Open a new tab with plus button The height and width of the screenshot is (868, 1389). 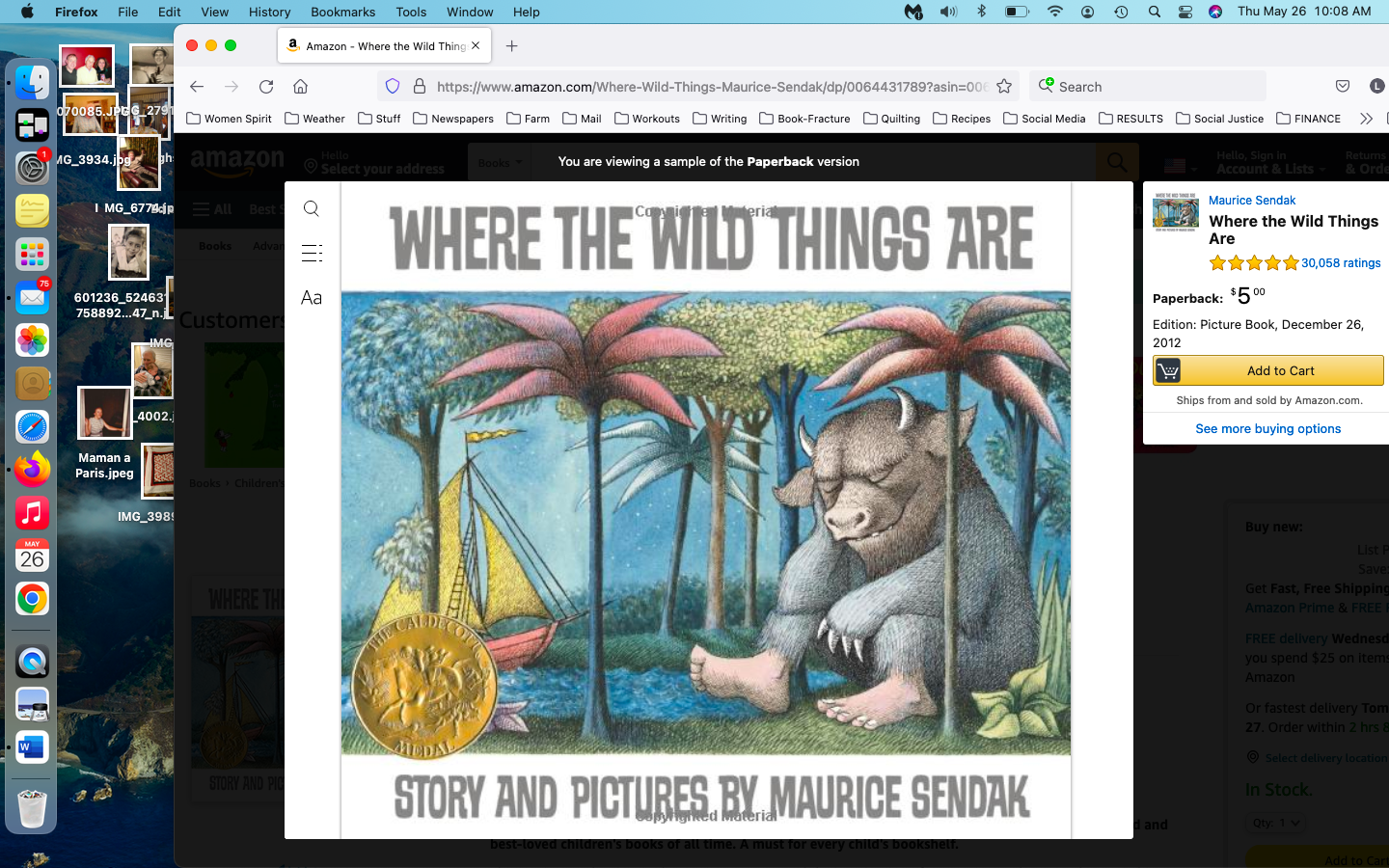pos(512,45)
